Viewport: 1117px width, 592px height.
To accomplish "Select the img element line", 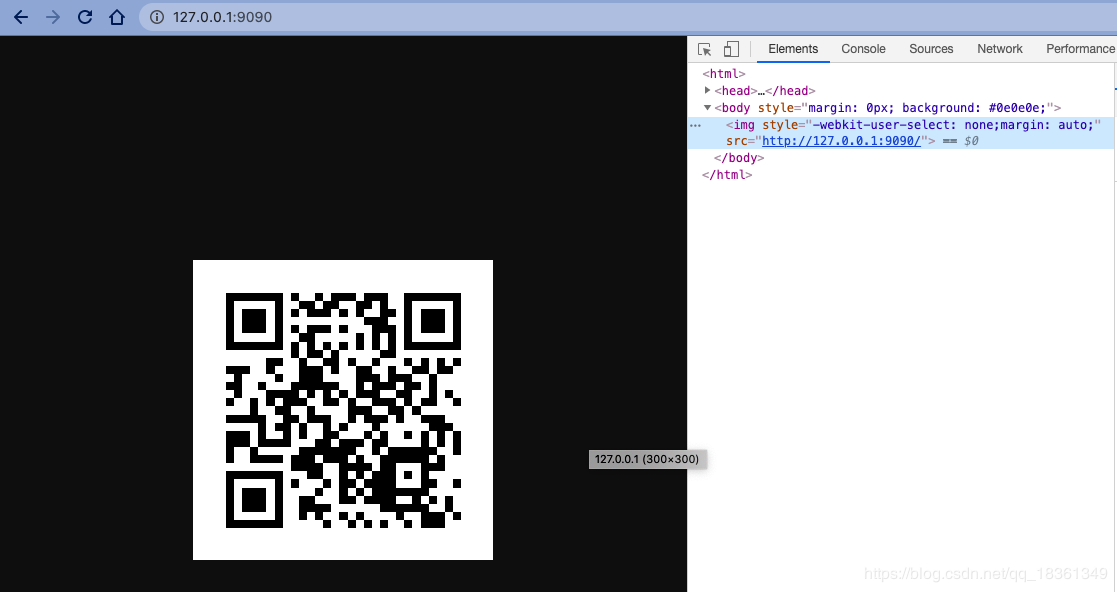I will [900, 133].
